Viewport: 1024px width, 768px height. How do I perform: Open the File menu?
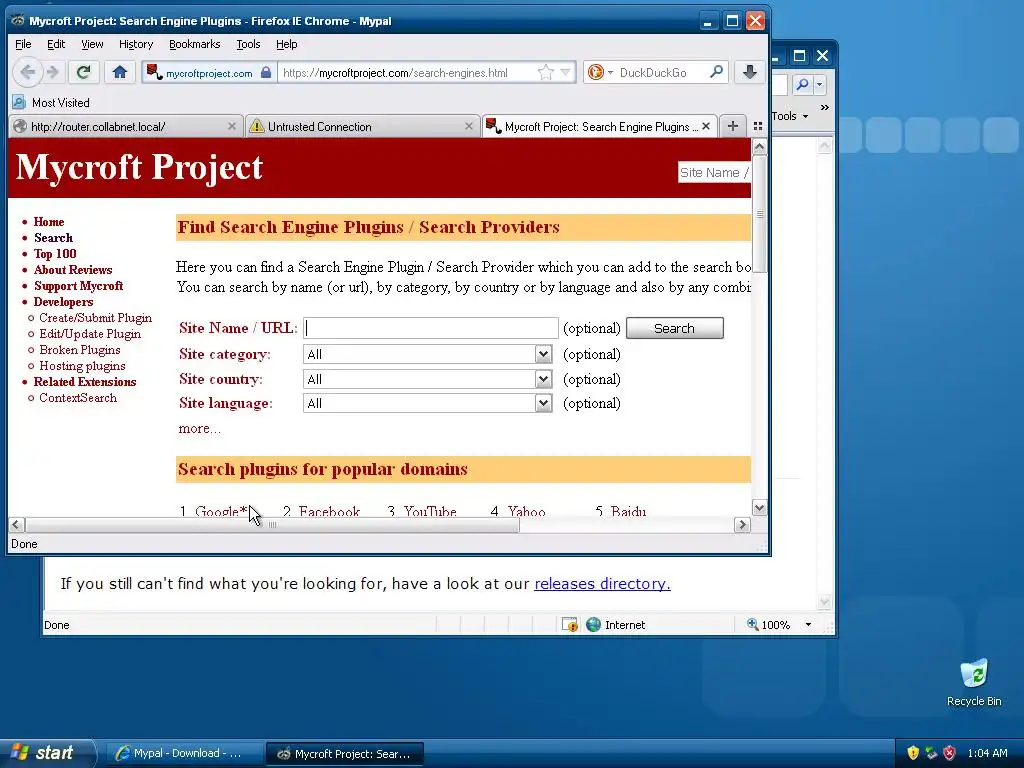point(23,44)
